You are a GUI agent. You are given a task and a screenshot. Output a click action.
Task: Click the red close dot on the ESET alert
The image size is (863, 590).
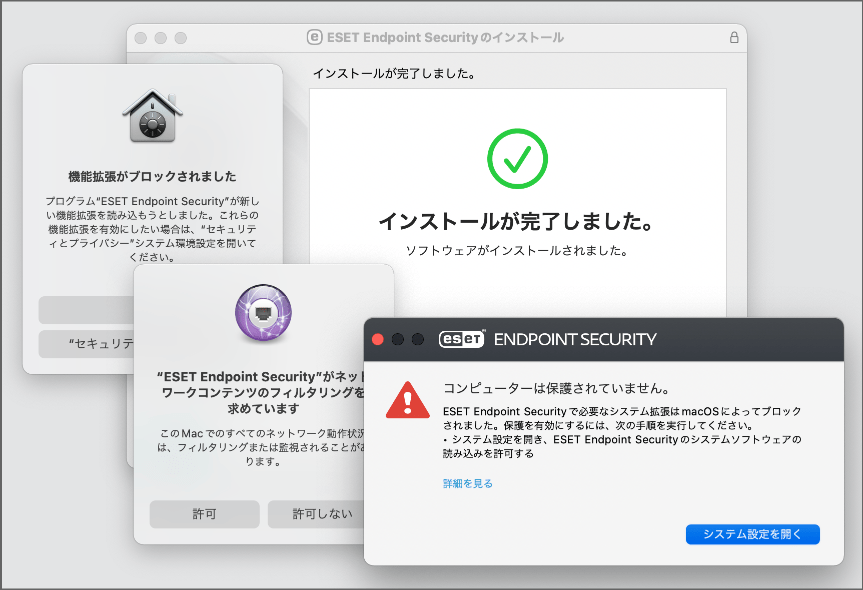[377, 340]
